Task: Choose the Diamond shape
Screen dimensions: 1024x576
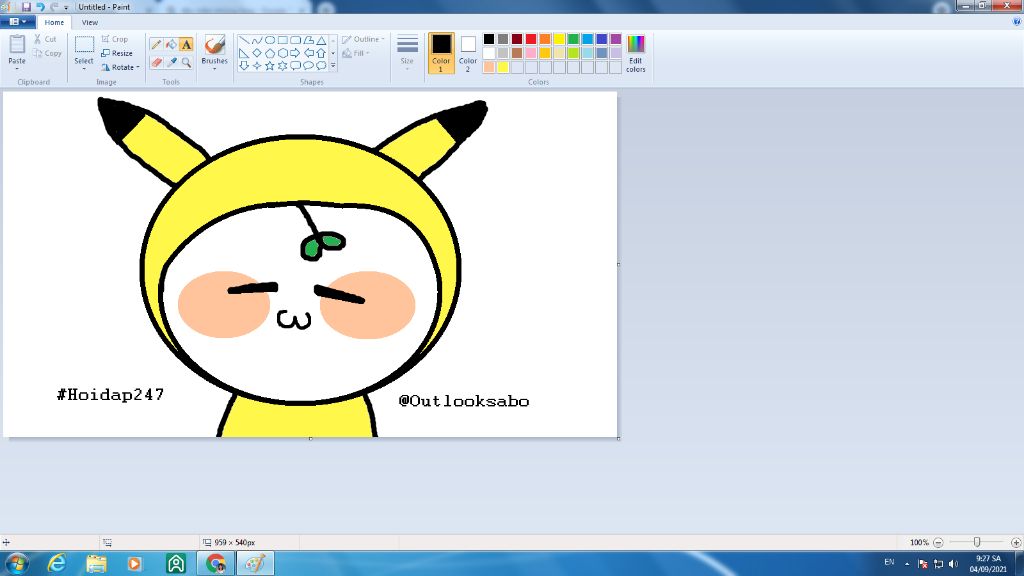Action: (257, 53)
